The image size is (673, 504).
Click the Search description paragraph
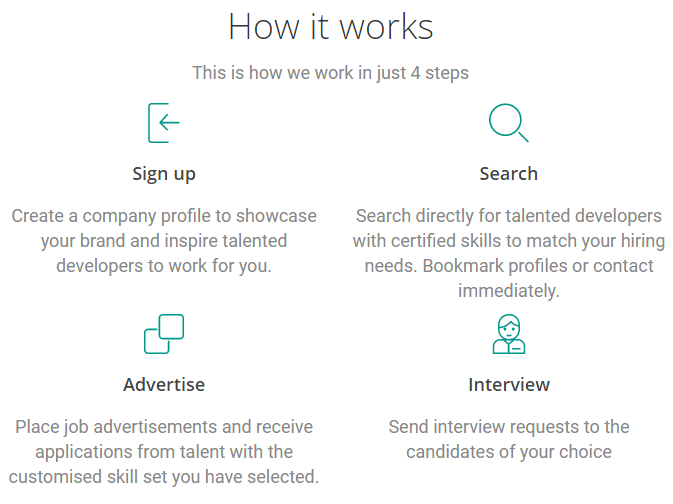point(508,253)
